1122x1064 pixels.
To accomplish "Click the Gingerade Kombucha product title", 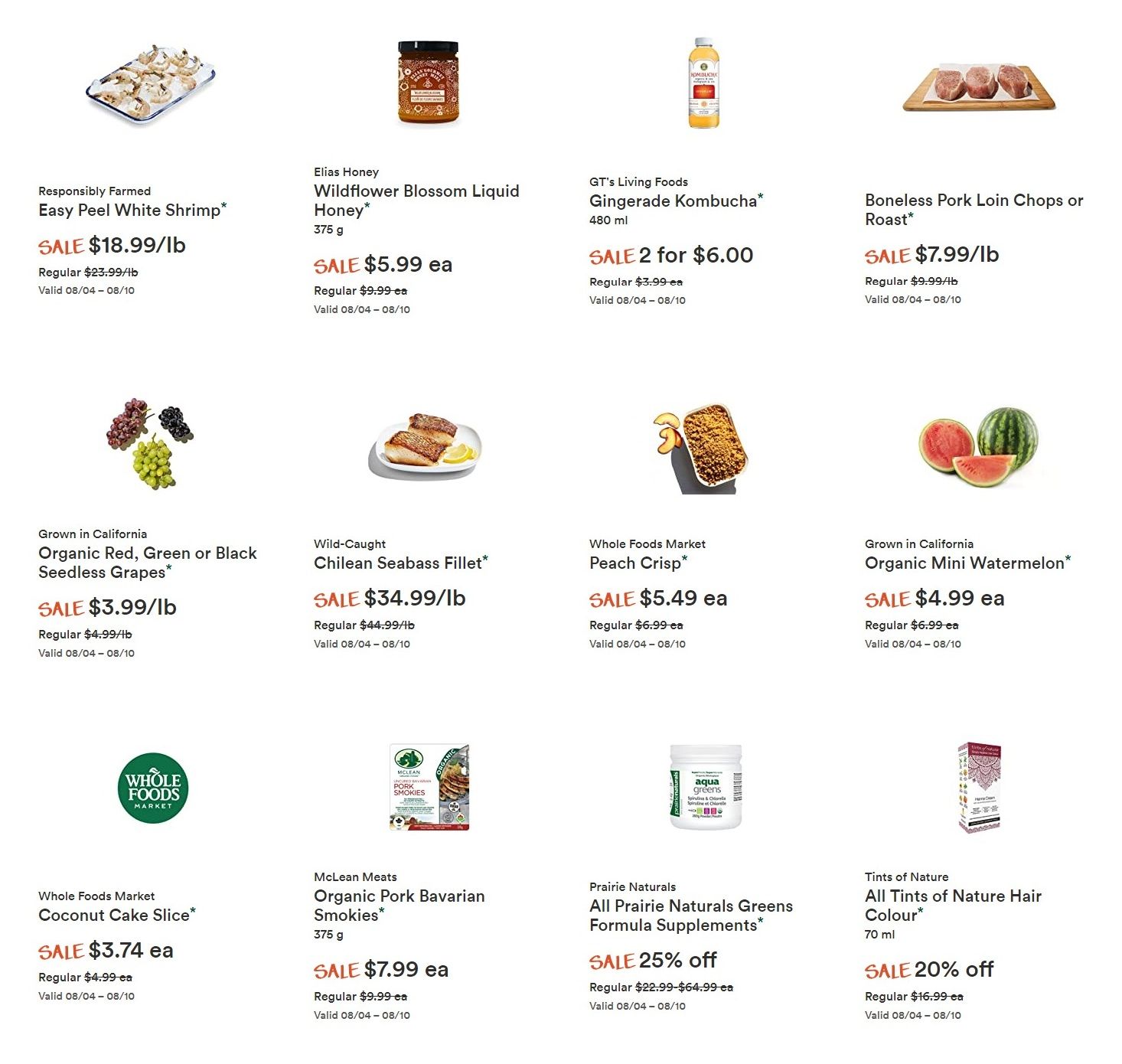I will point(673,201).
